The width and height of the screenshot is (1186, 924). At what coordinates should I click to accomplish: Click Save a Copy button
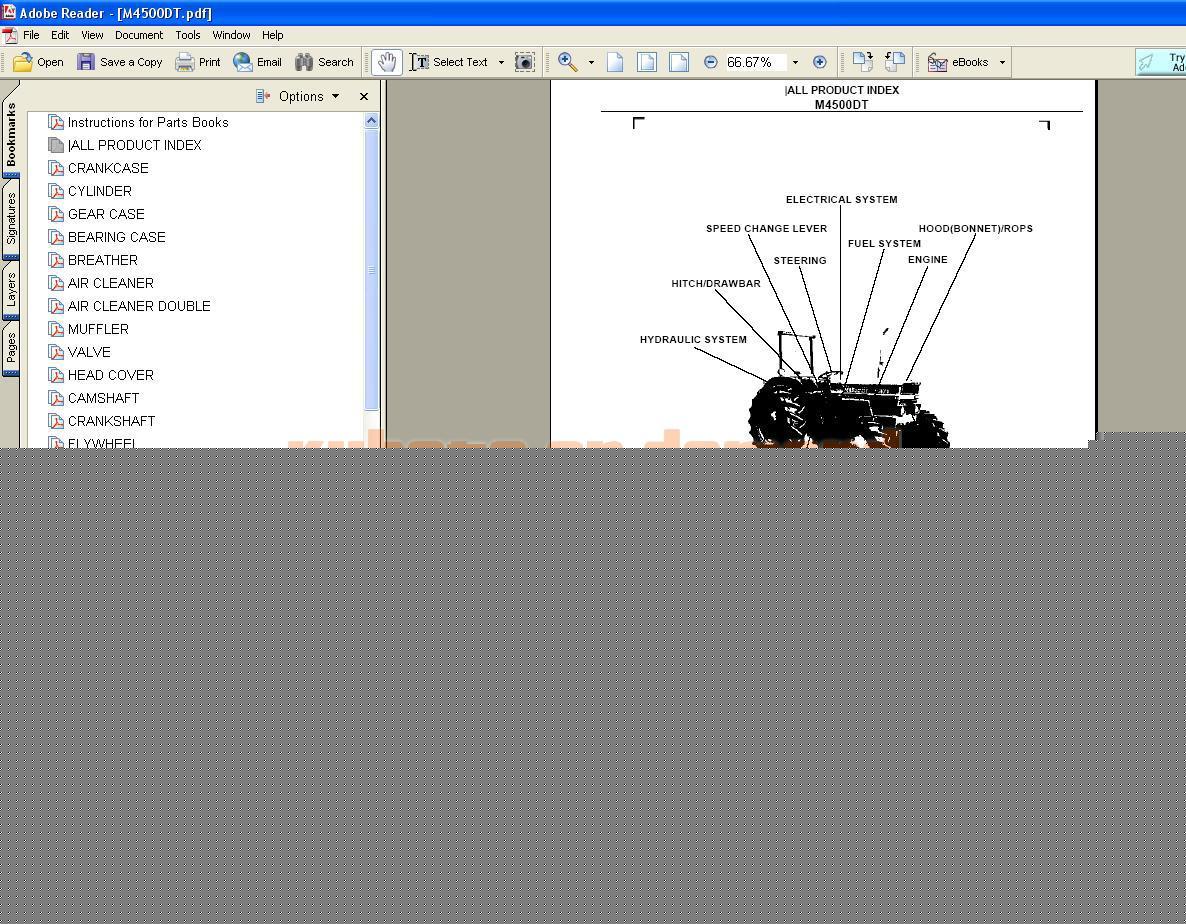point(120,62)
